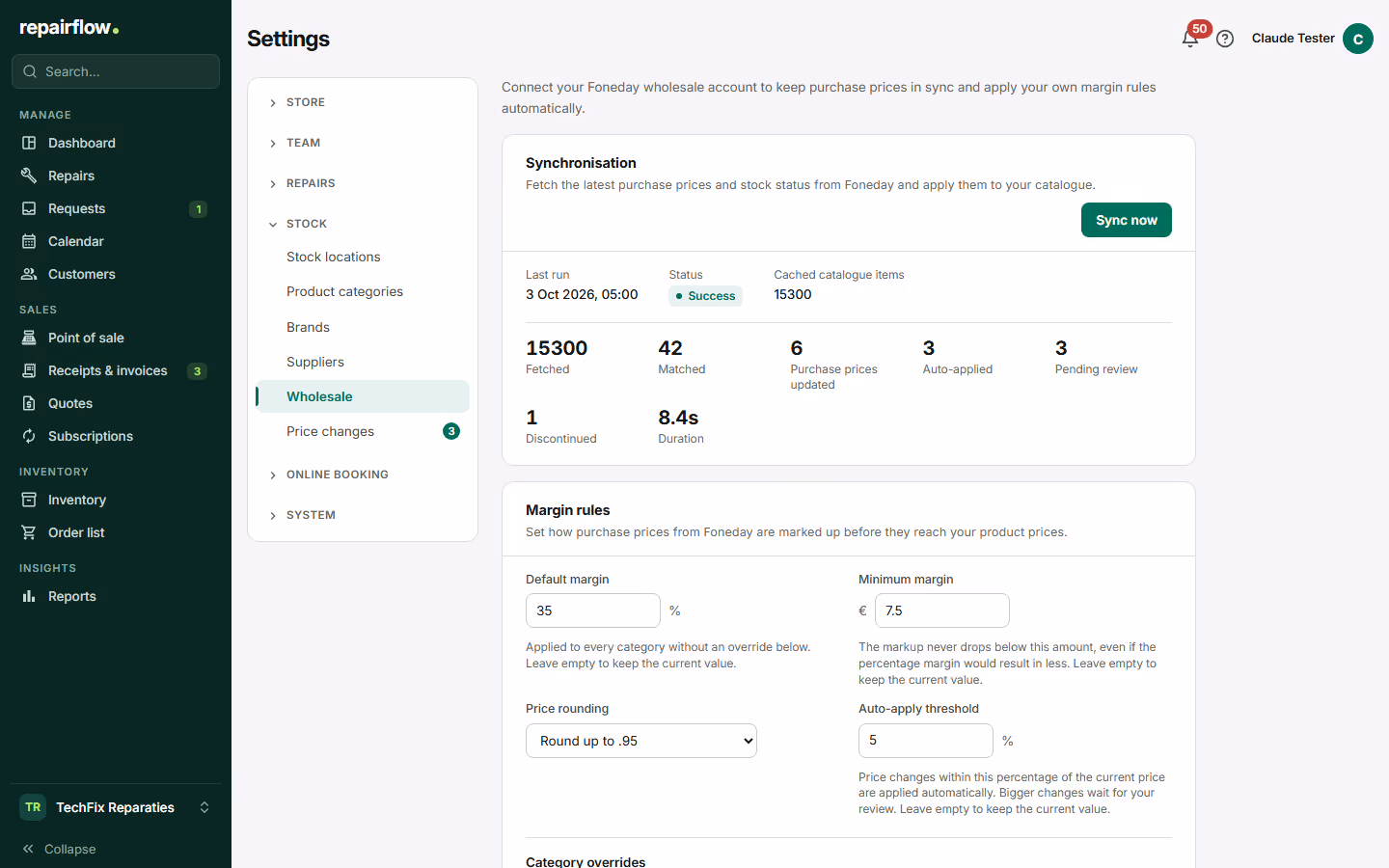Click the Quotes document icon
The width and height of the screenshot is (1389, 868).
click(x=29, y=403)
